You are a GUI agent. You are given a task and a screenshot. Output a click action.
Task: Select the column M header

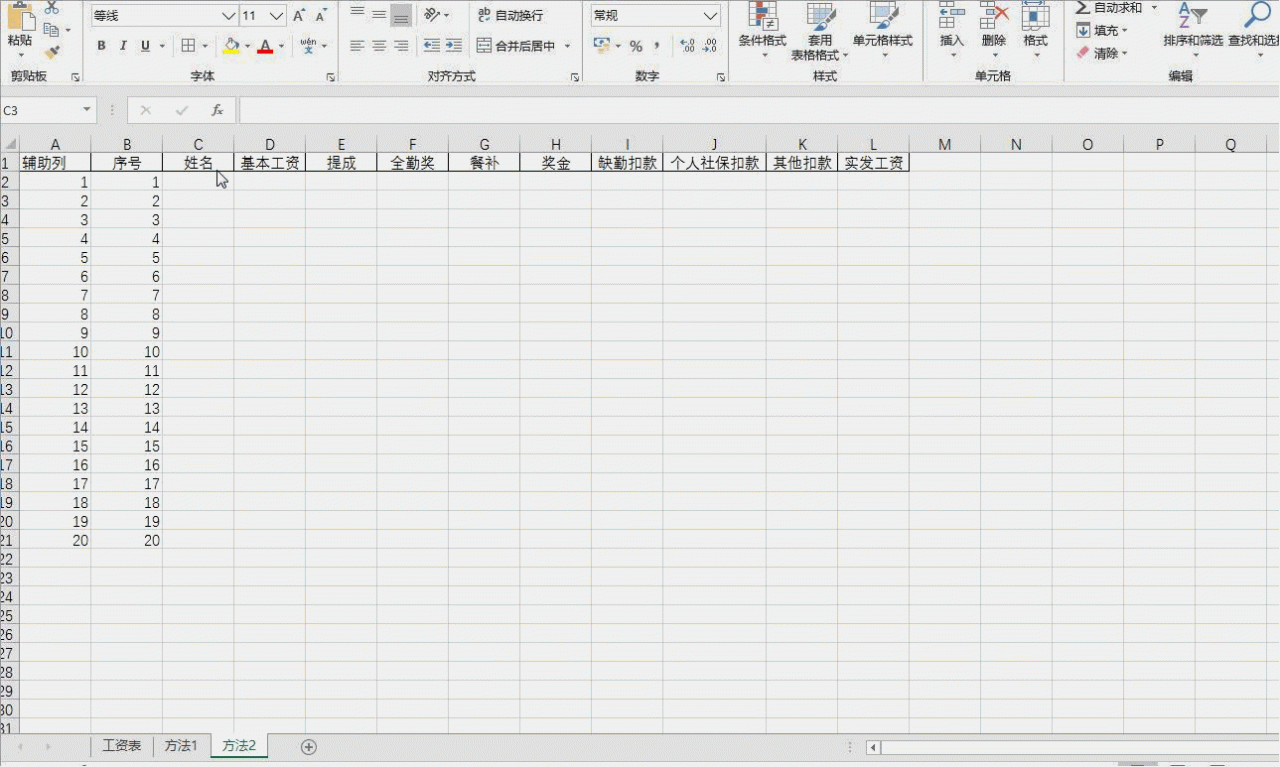point(944,144)
